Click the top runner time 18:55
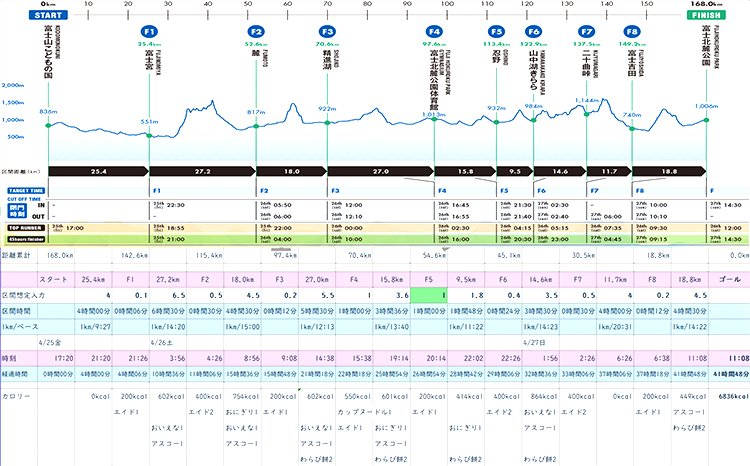The height and width of the screenshot is (466, 750). click(176, 228)
